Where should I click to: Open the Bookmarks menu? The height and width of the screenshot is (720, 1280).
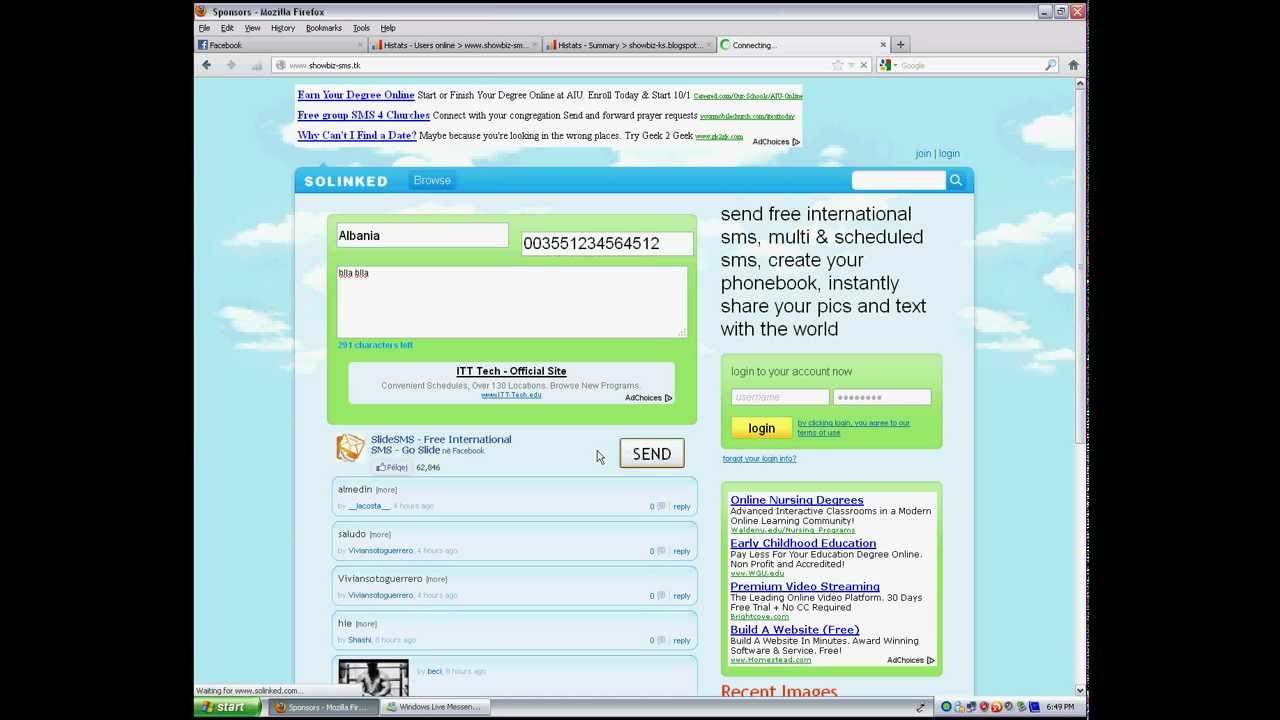click(x=324, y=28)
